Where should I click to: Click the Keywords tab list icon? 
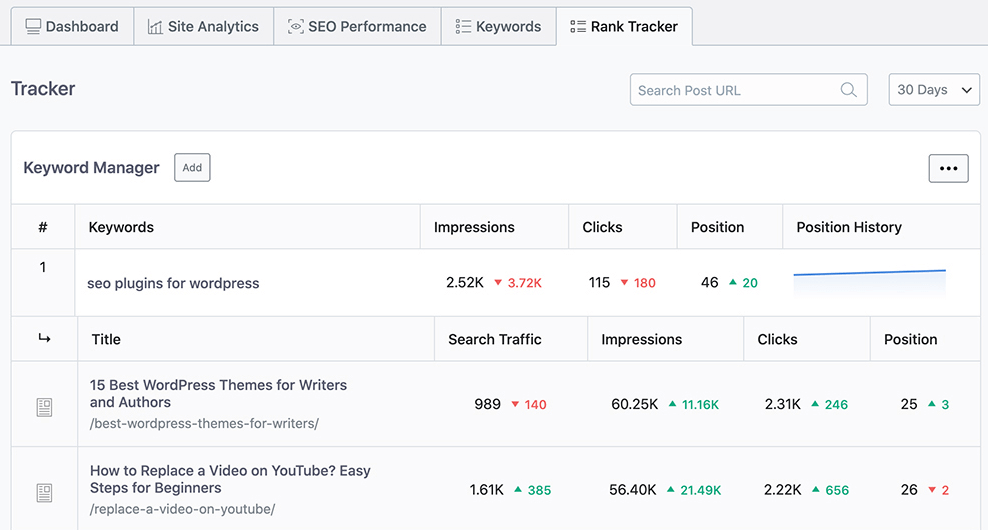pyautogui.click(x=463, y=26)
